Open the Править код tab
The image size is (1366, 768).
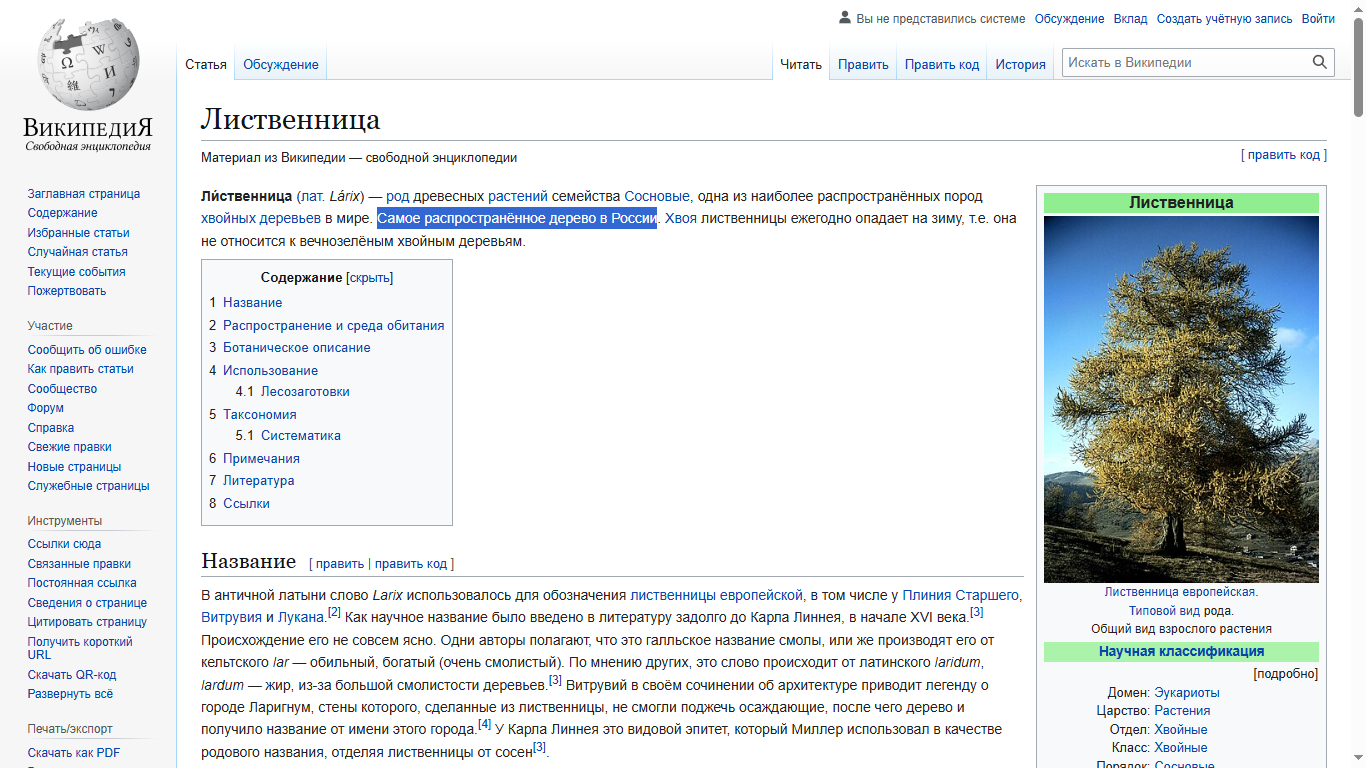click(941, 65)
